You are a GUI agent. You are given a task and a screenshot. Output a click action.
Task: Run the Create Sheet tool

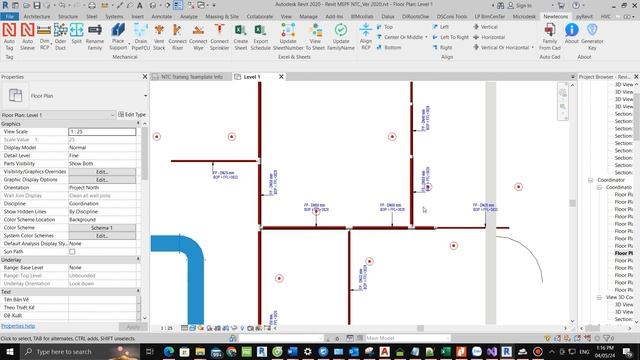pyautogui.click(x=240, y=37)
